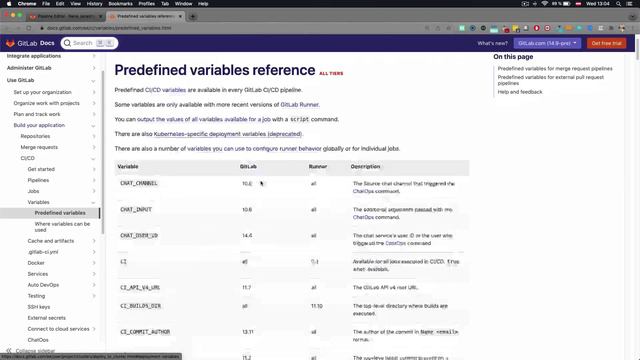Switch to the Pipeline Editor tab
Viewport: 640px width, 360px height.
(65, 16)
